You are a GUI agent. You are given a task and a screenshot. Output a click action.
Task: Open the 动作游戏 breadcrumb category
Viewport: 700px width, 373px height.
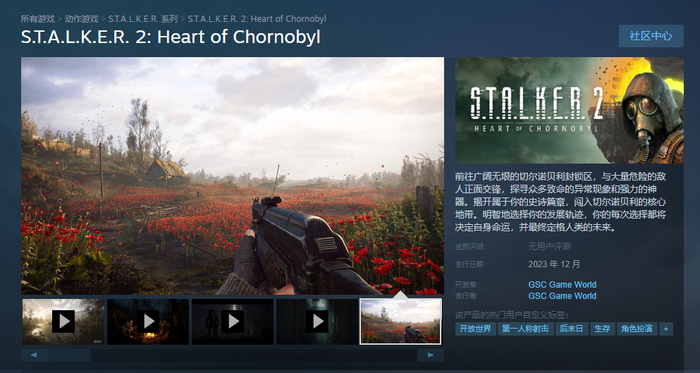click(81, 19)
